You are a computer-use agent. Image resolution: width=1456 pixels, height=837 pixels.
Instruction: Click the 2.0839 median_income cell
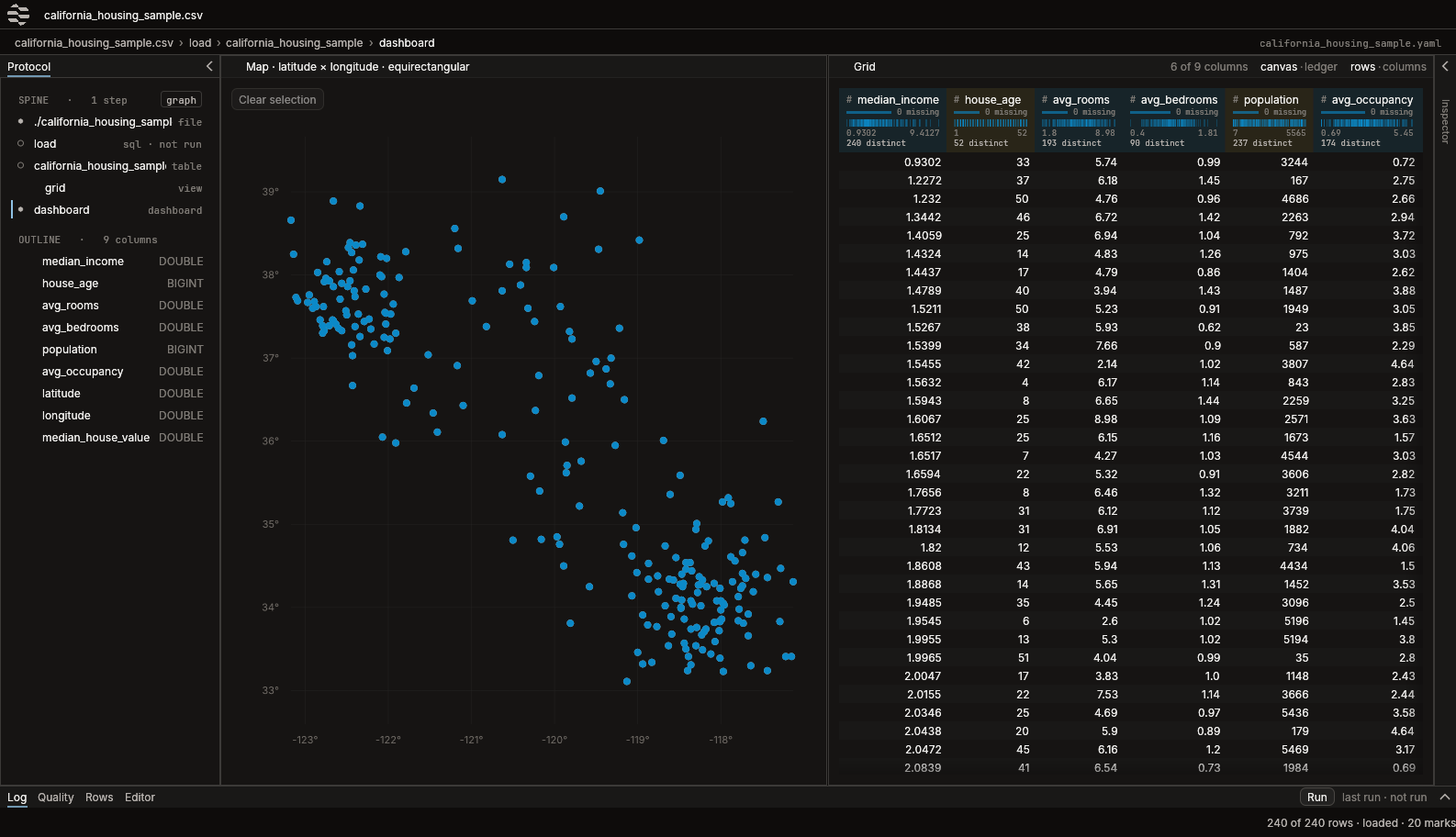pos(922,768)
